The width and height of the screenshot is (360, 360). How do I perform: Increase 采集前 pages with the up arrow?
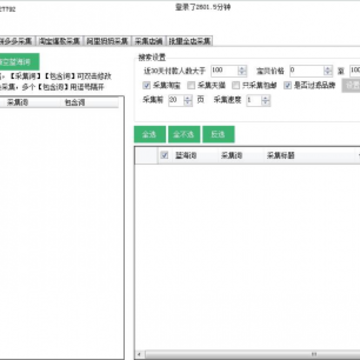188,98
